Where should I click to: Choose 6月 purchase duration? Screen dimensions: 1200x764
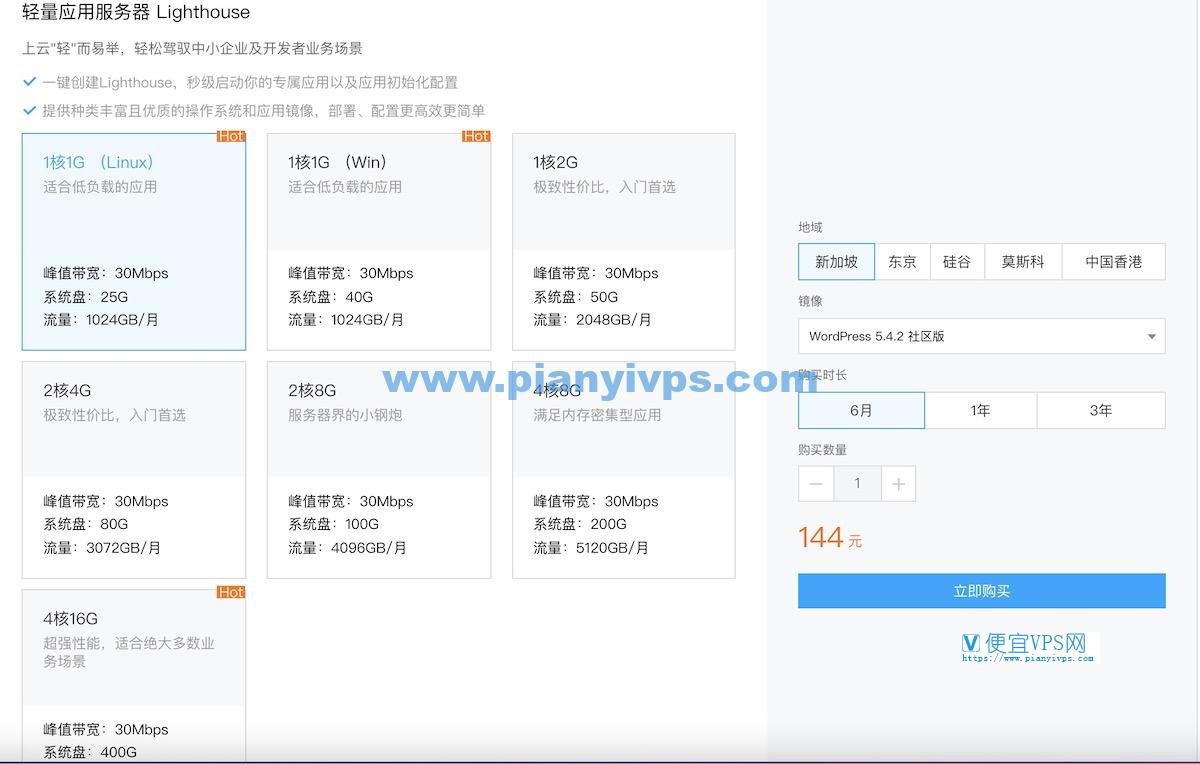point(861,410)
